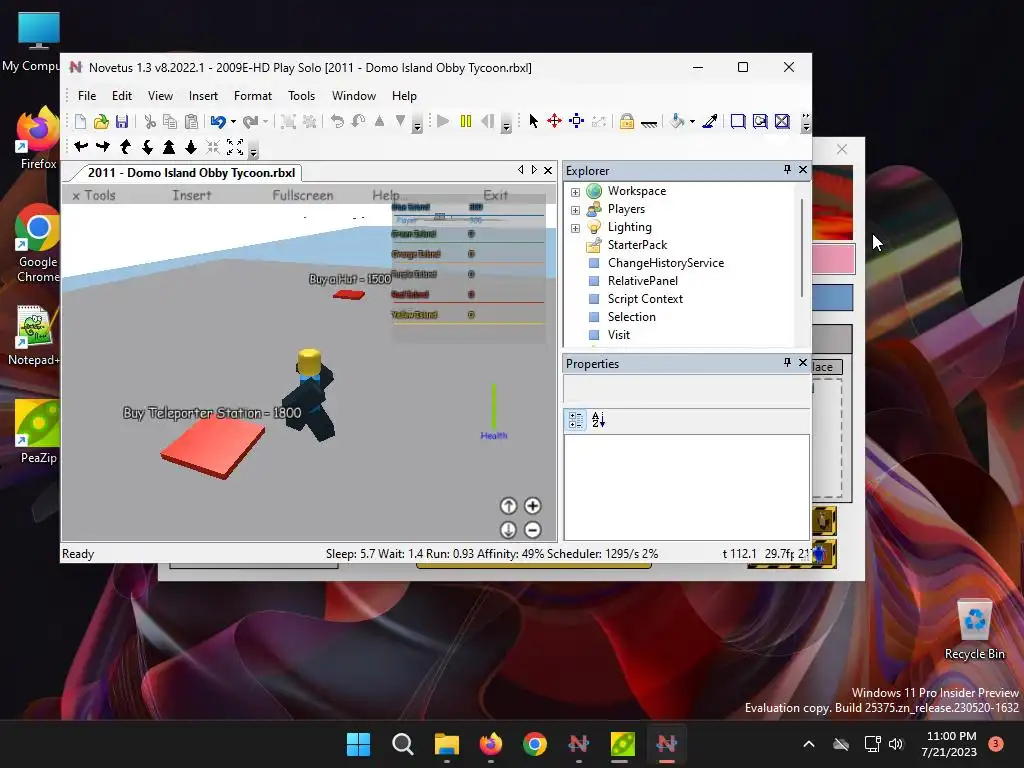Click the Copy icon in the toolbar
The height and width of the screenshot is (768, 1024).
(170, 121)
